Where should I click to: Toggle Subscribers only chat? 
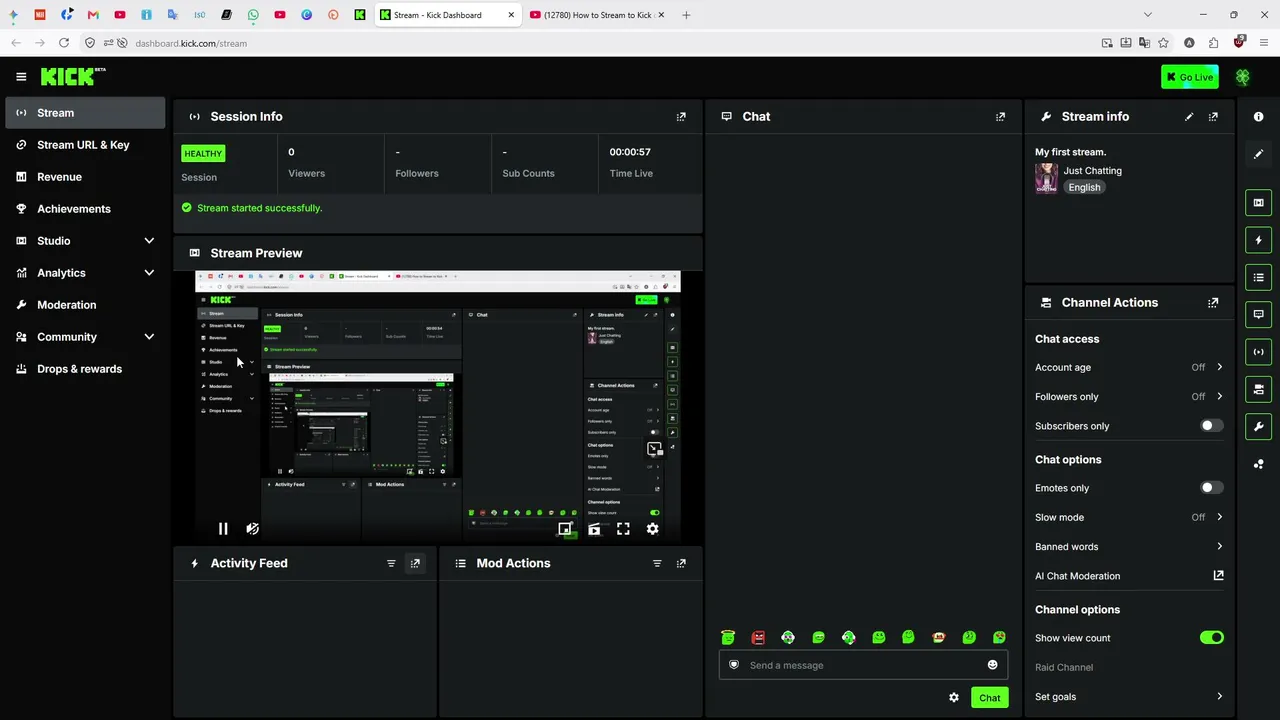click(1211, 426)
